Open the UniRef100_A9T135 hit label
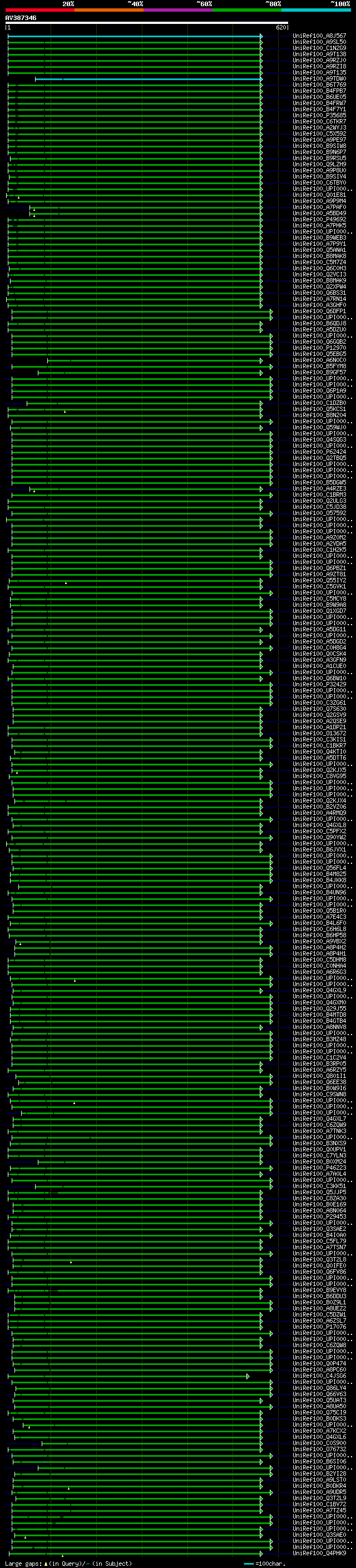 (319, 72)
